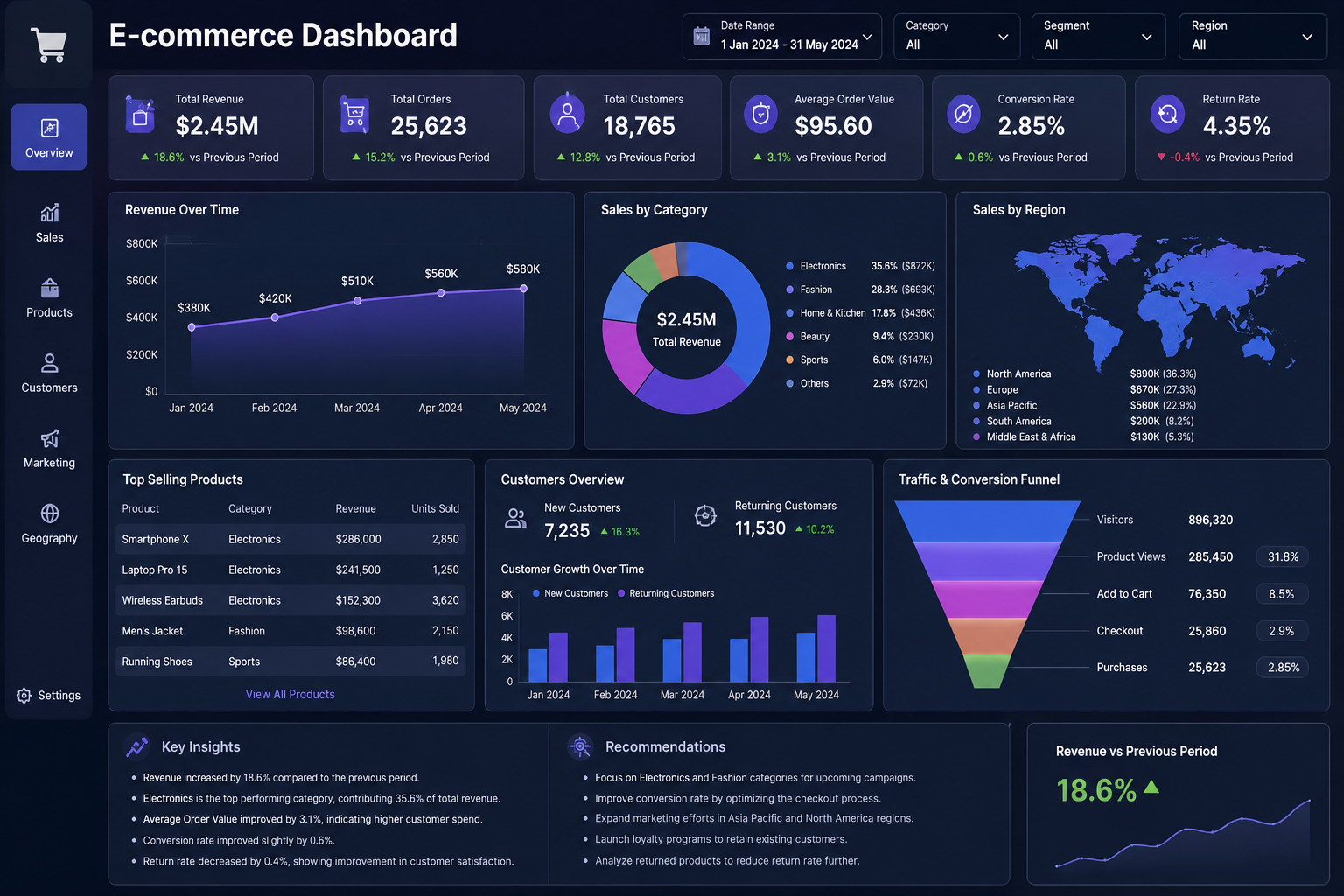
Task: Toggle the New Customers chart legend
Action: click(x=570, y=593)
